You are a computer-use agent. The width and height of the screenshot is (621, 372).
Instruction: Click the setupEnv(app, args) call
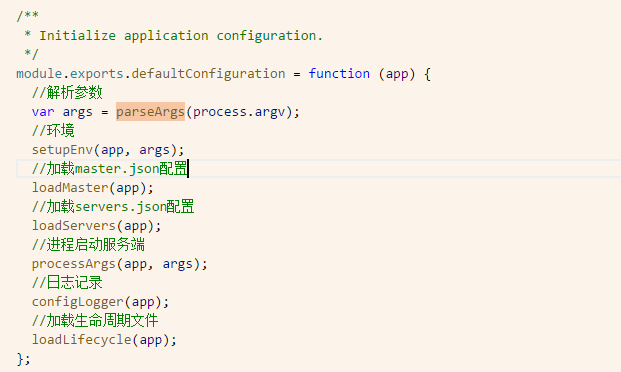[x=108, y=150]
